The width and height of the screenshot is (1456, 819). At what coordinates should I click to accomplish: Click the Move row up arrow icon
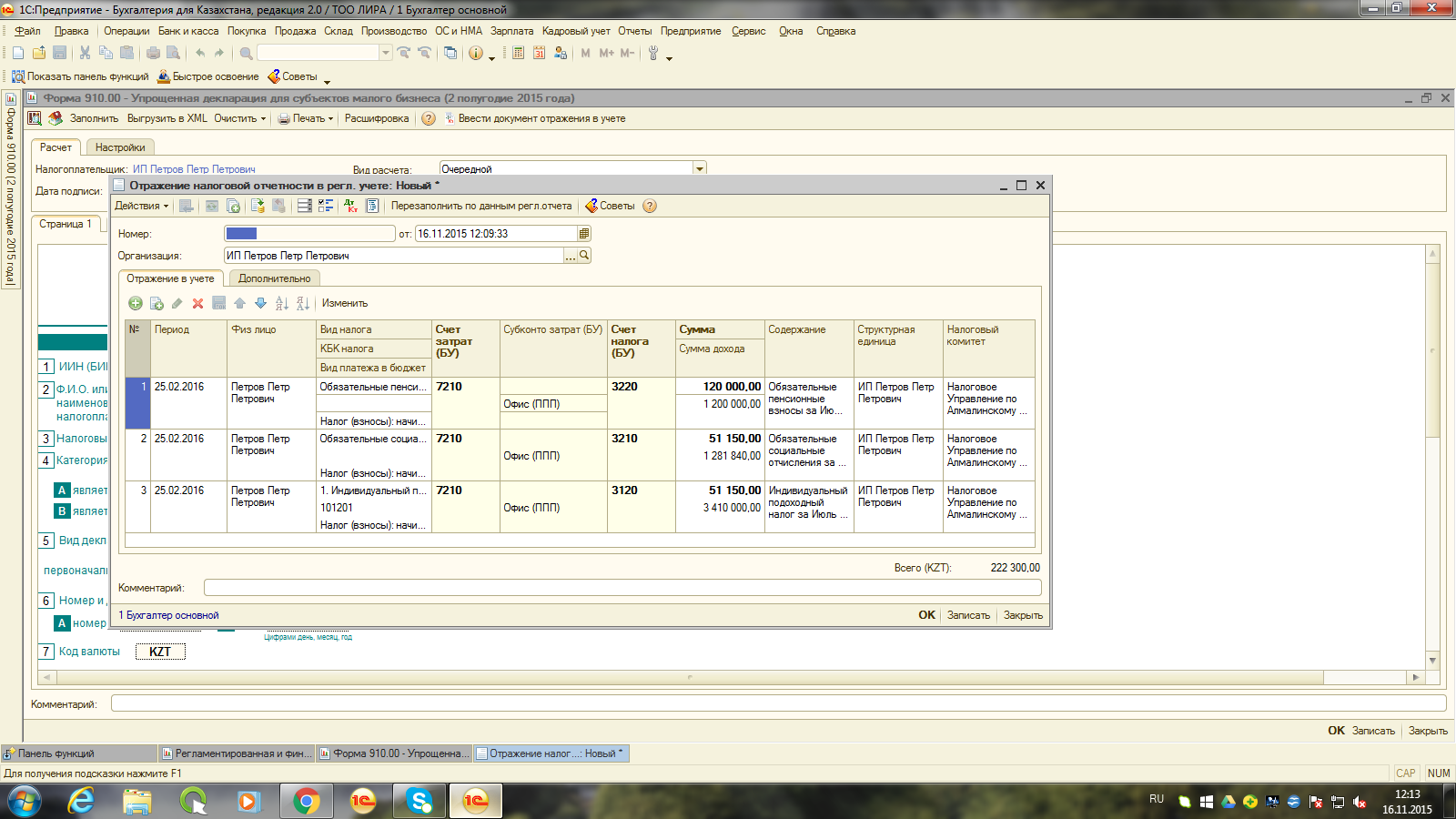click(239, 303)
